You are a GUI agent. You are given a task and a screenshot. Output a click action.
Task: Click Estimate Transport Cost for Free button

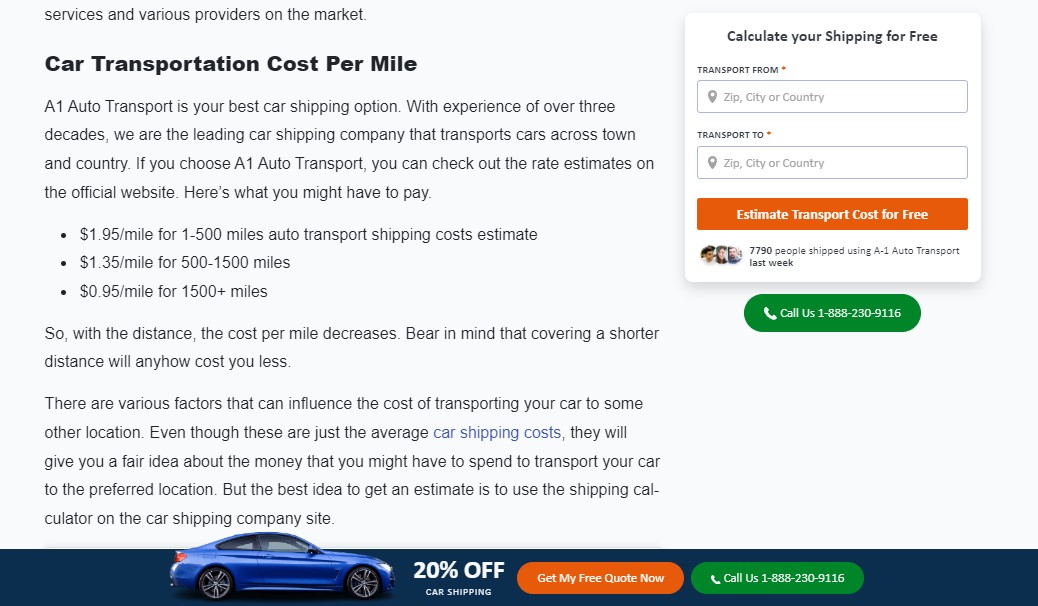832,214
